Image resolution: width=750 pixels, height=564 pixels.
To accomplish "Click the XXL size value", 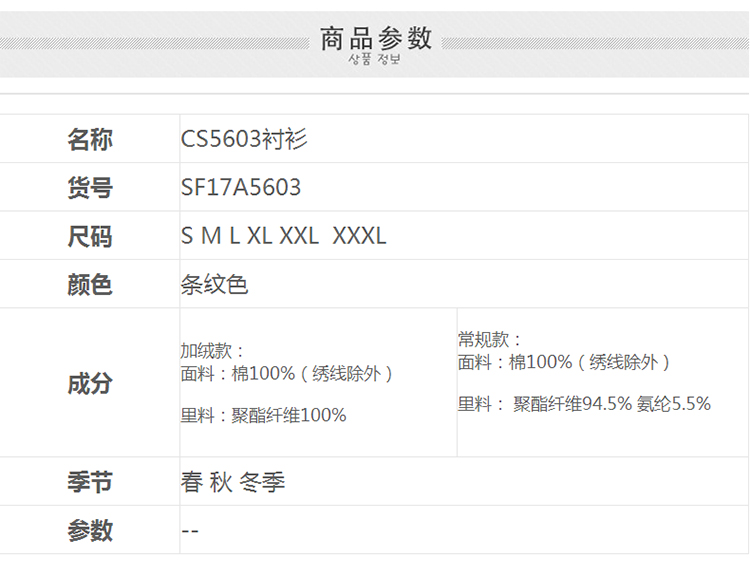I will [x=299, y=237].
